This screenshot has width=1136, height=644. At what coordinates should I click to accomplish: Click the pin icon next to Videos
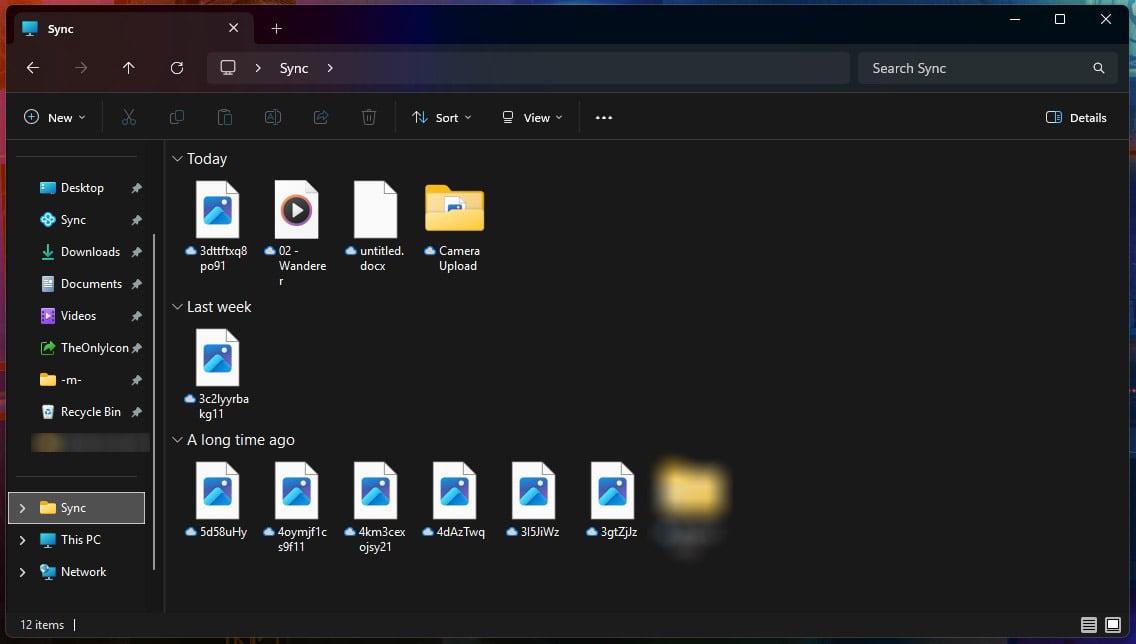(136, 315)
